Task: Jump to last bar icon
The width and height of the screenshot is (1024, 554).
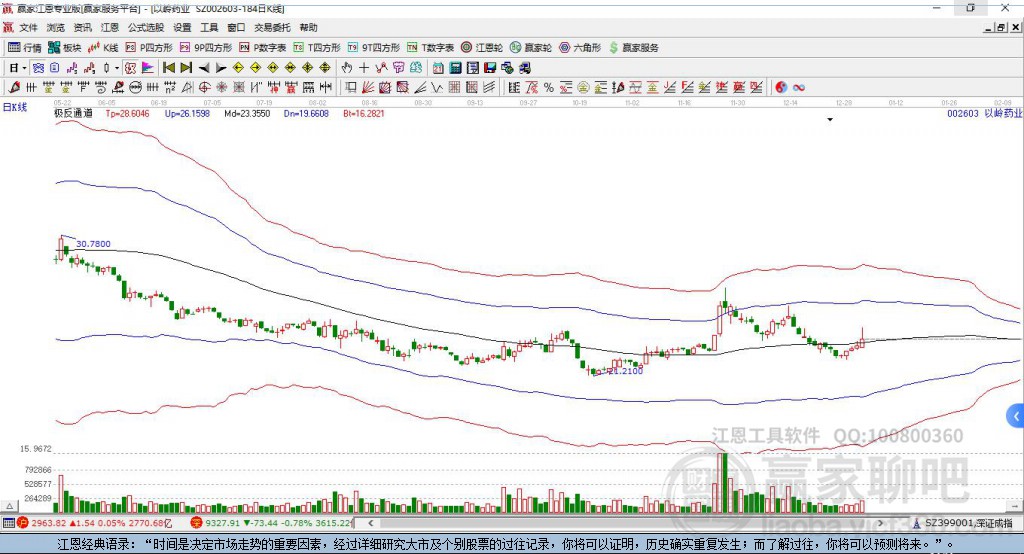Action: (186, 68)
